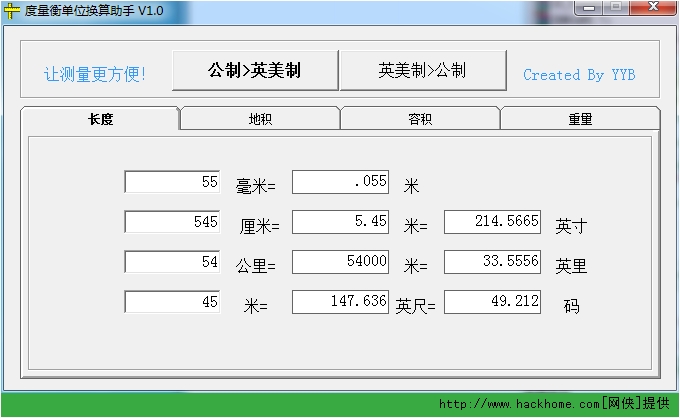Click the hackhome.com URL in the footer
Screen dimensions: 680x418
pyautogui.click(x=519, y=404)
